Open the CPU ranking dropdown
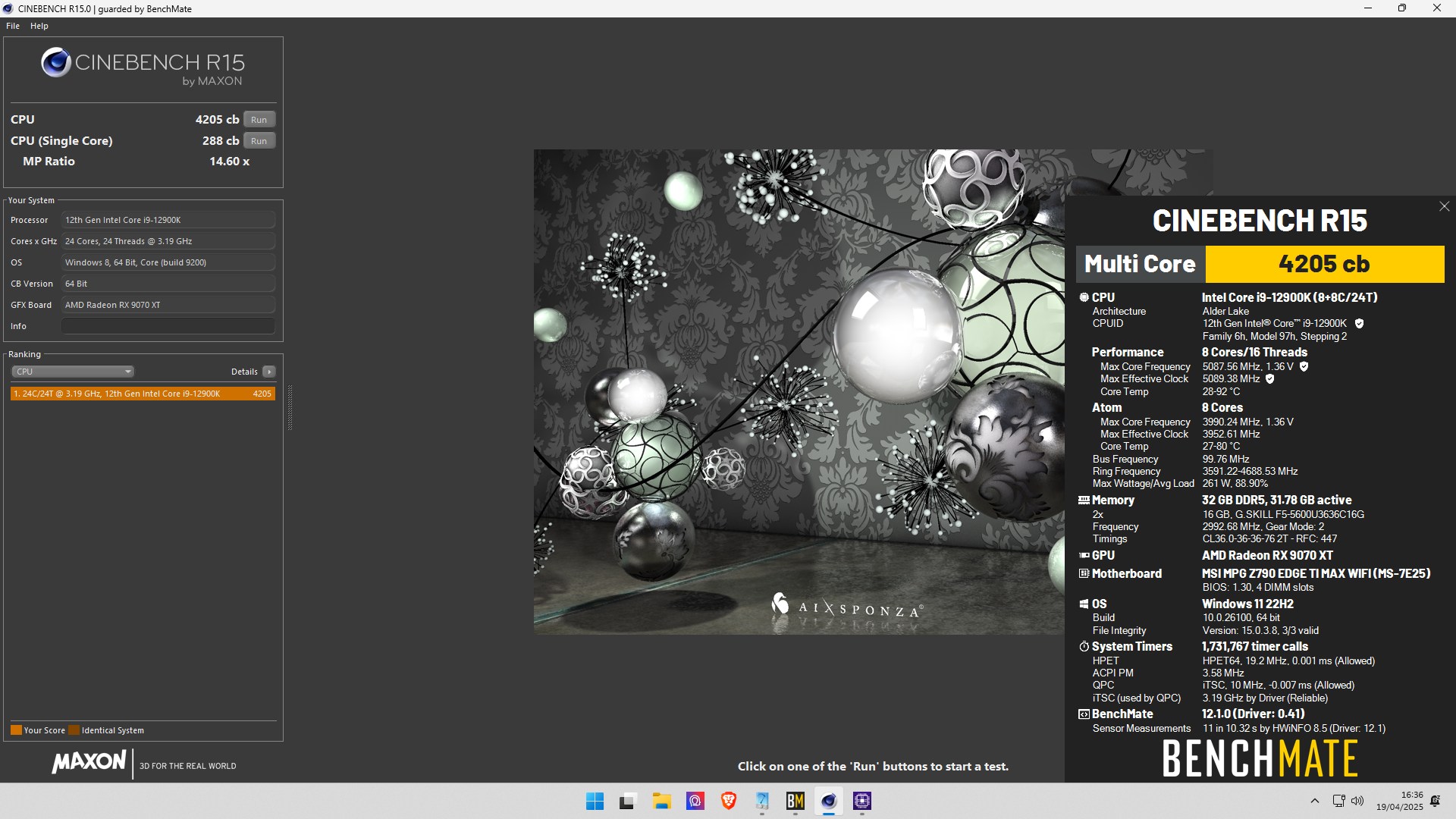This screenshot has width=1456, height=819. [73, 372]
